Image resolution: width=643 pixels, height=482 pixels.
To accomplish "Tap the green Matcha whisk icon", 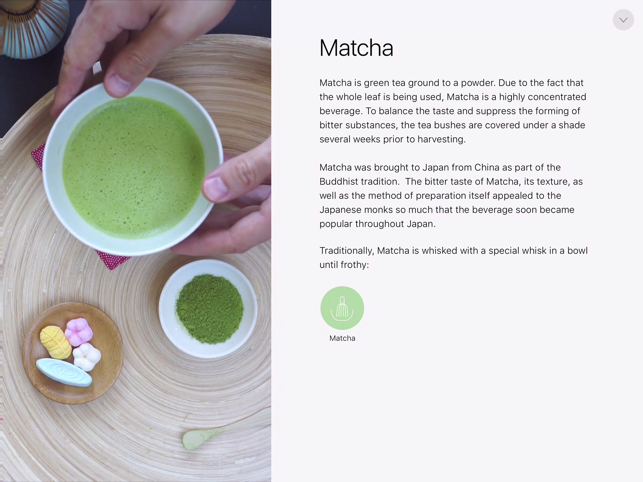I will [x=342, y=308].
